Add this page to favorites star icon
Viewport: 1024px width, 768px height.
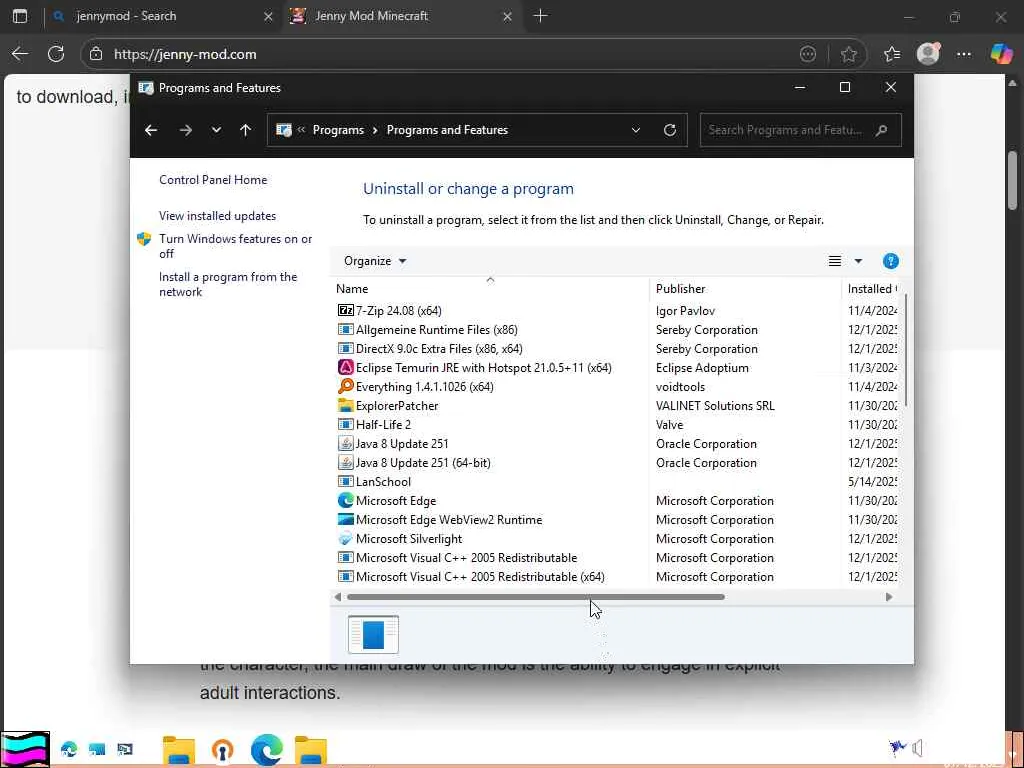click(848, 54)
